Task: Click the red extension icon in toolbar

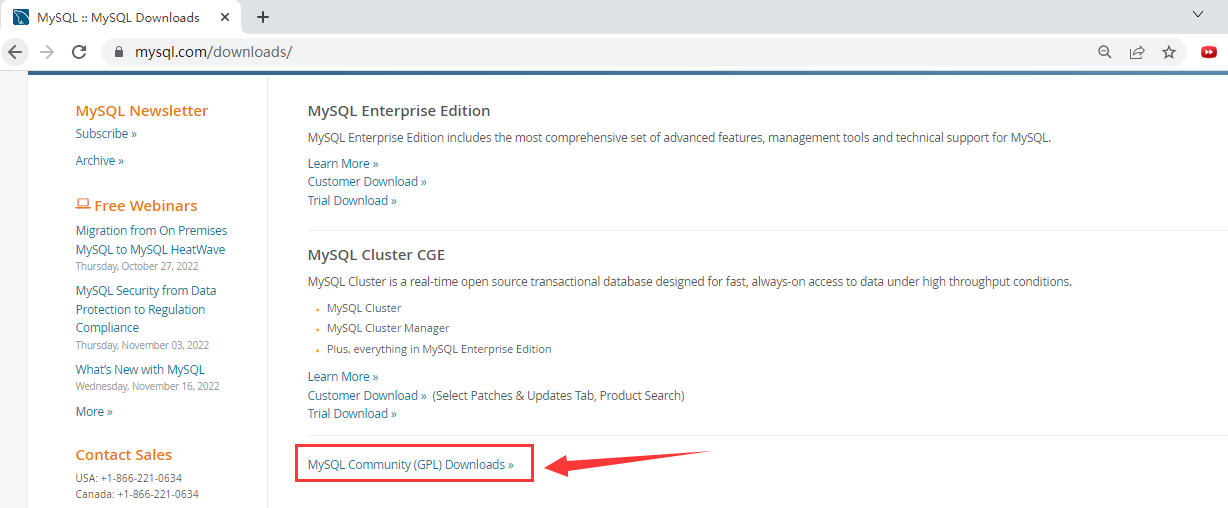Action: pyautogui.click(x=1209, y=52)
